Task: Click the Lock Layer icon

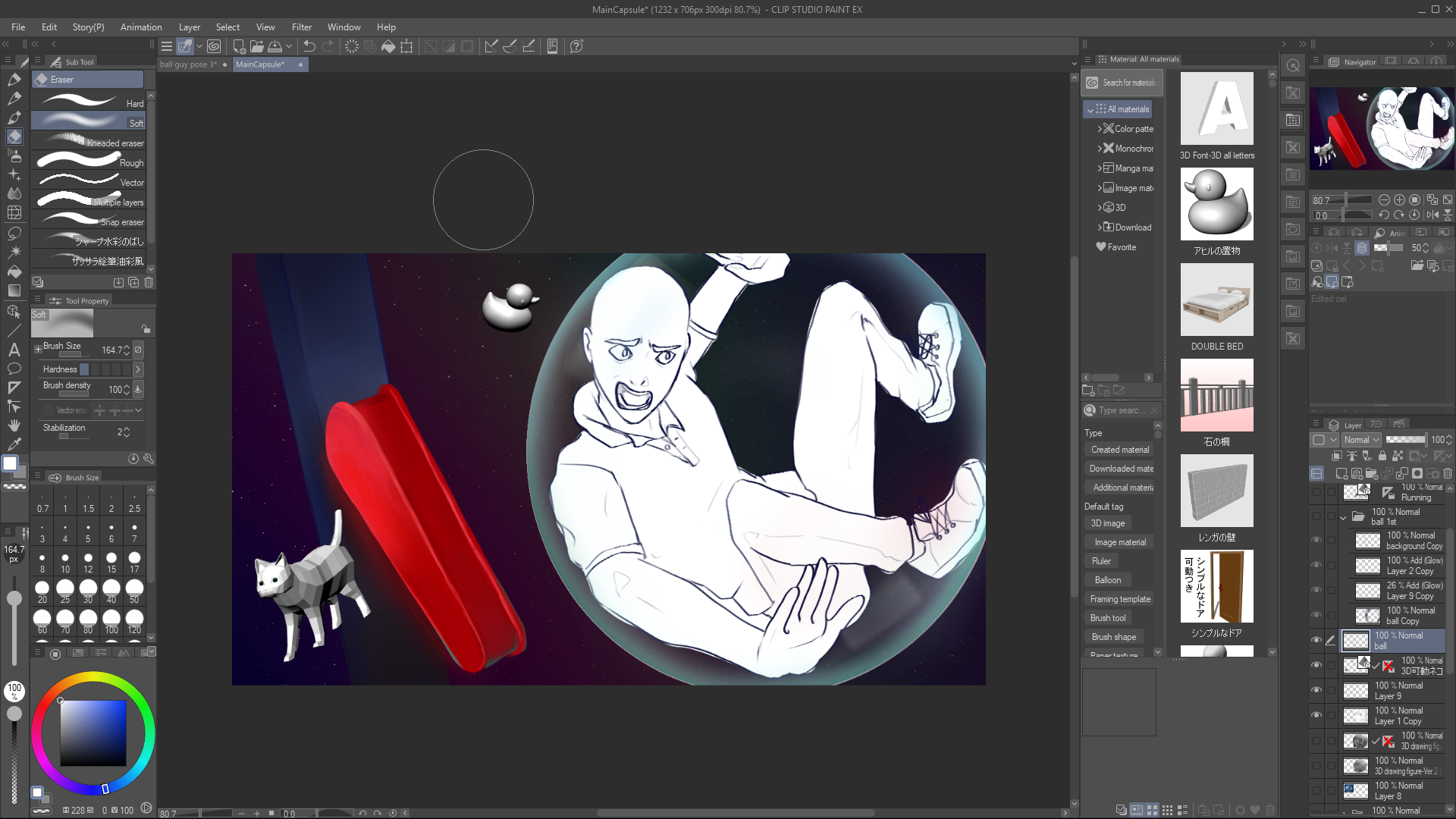Action: click(x=1382, y=456)
